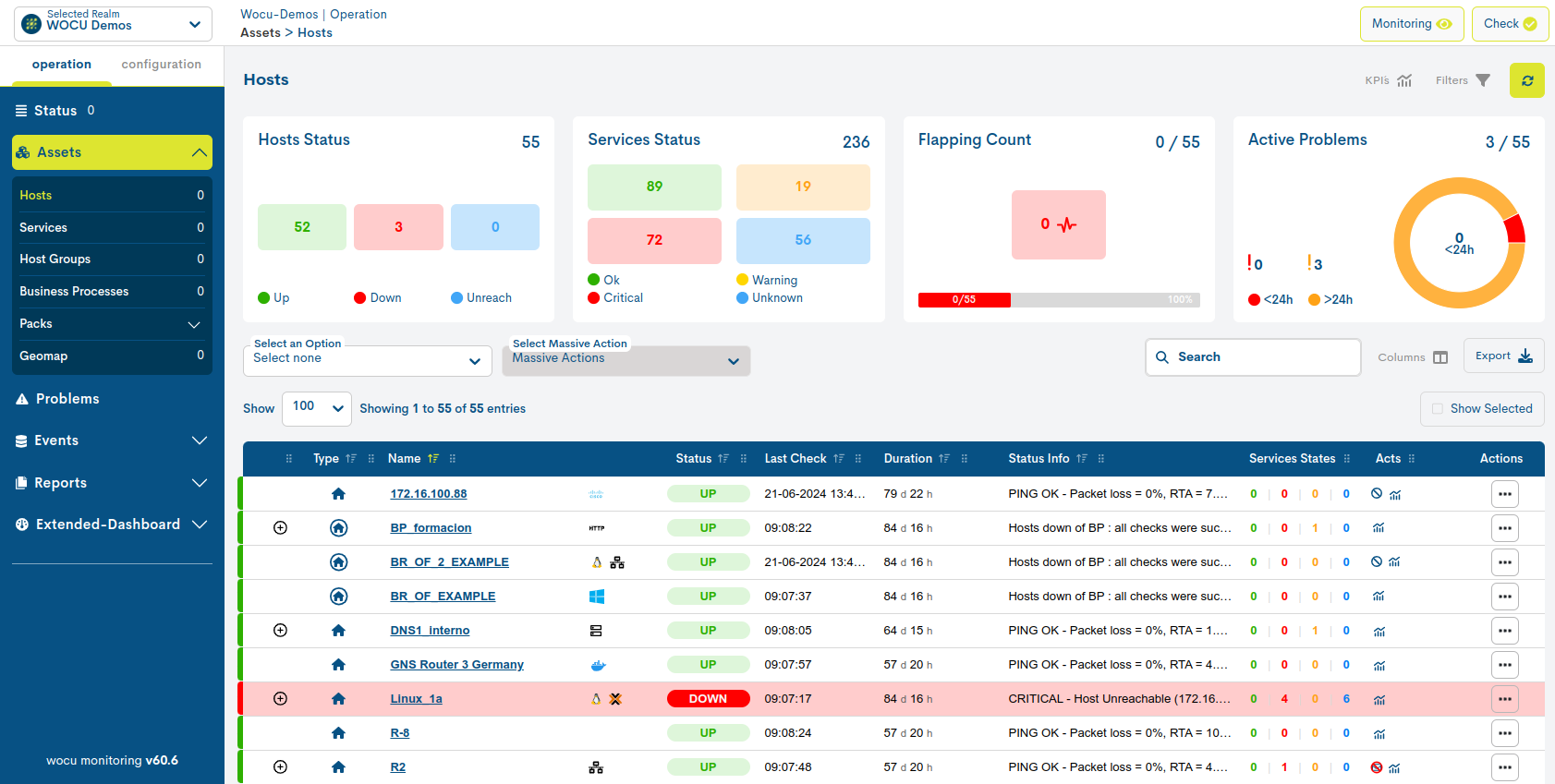This screenshot has width=1555, height=784.
Task: Open actions menu for 172.16.100.88
Action: pyautogui.click(x=1505, y=494)
